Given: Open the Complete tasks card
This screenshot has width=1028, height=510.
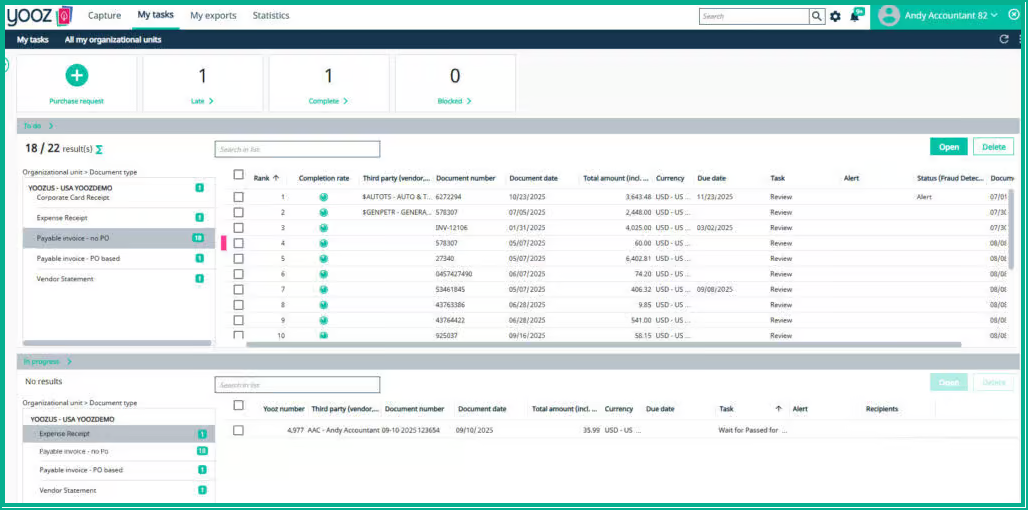Looking at the screenshot, I should coord(328,83).
